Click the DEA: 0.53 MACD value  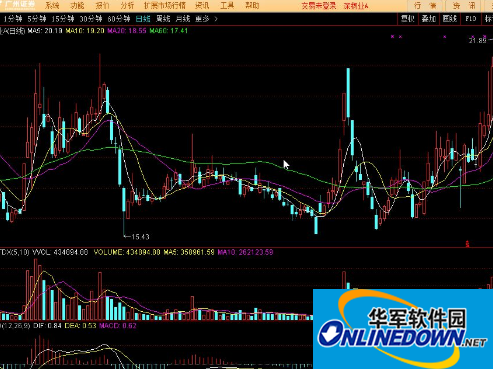[x=80, y=326]
